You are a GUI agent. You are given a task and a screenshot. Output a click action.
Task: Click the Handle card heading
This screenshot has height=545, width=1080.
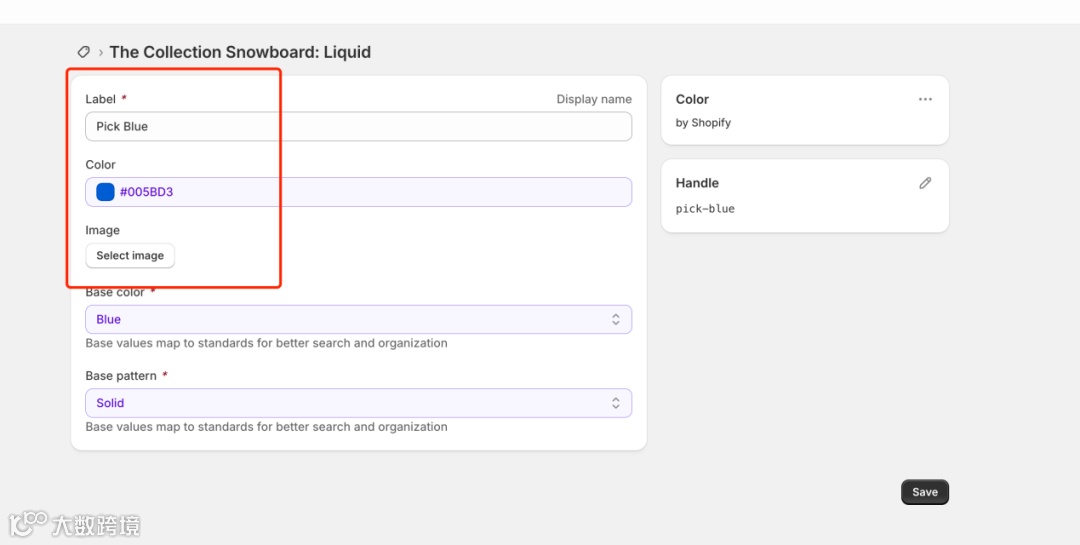(x=697, y=183)
